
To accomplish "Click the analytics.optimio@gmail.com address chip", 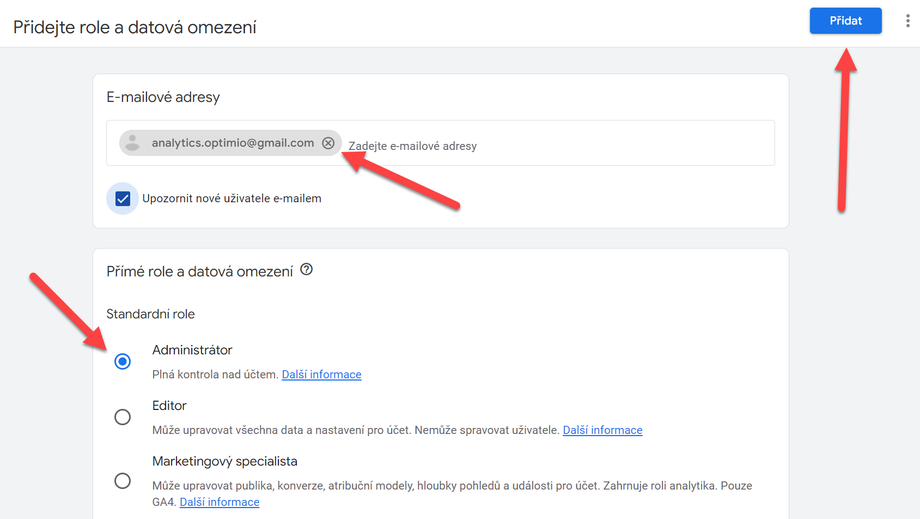I will click(230, 143).
